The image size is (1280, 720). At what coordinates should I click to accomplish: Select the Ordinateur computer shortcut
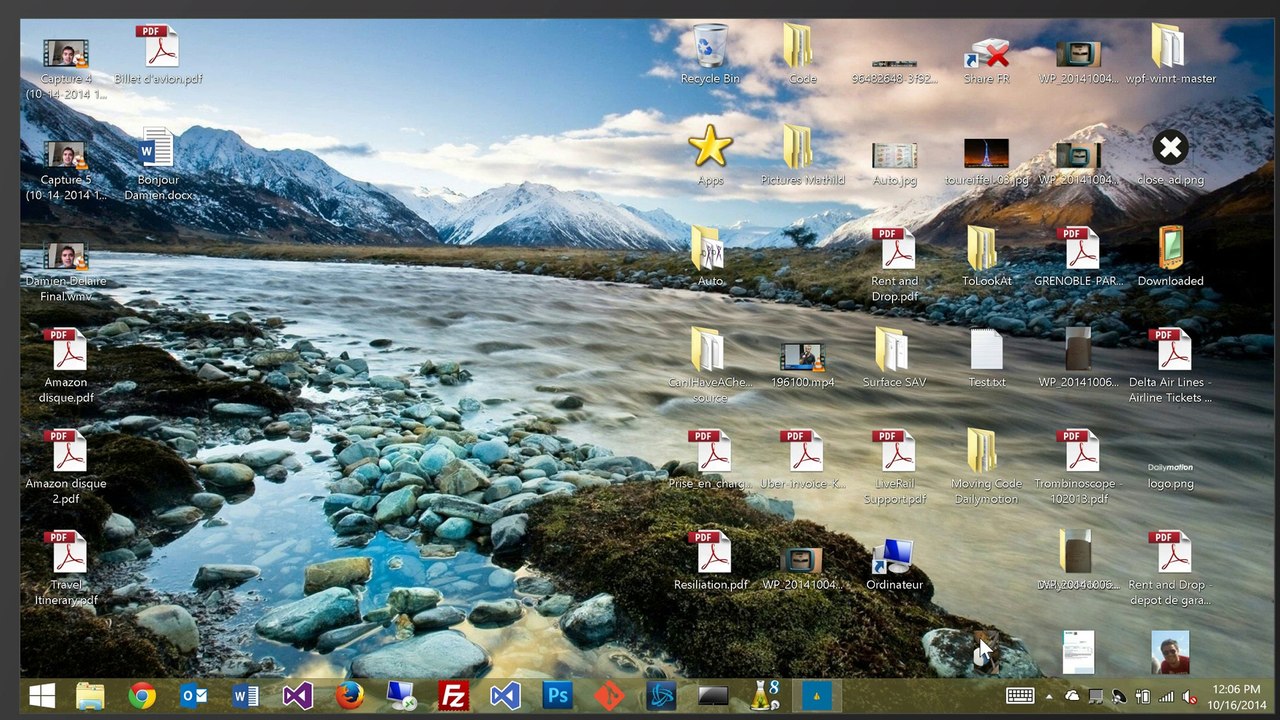coord(894,564)
